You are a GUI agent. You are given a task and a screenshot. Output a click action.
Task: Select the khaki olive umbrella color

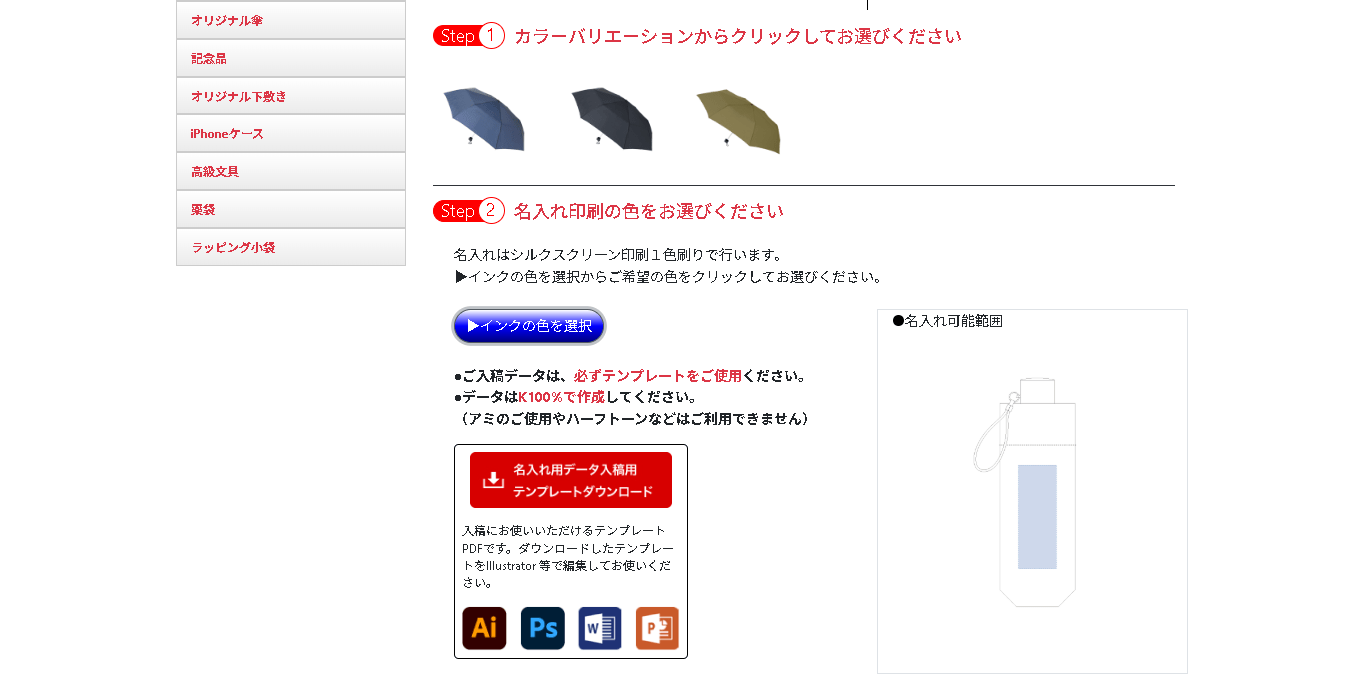[738, 120]
